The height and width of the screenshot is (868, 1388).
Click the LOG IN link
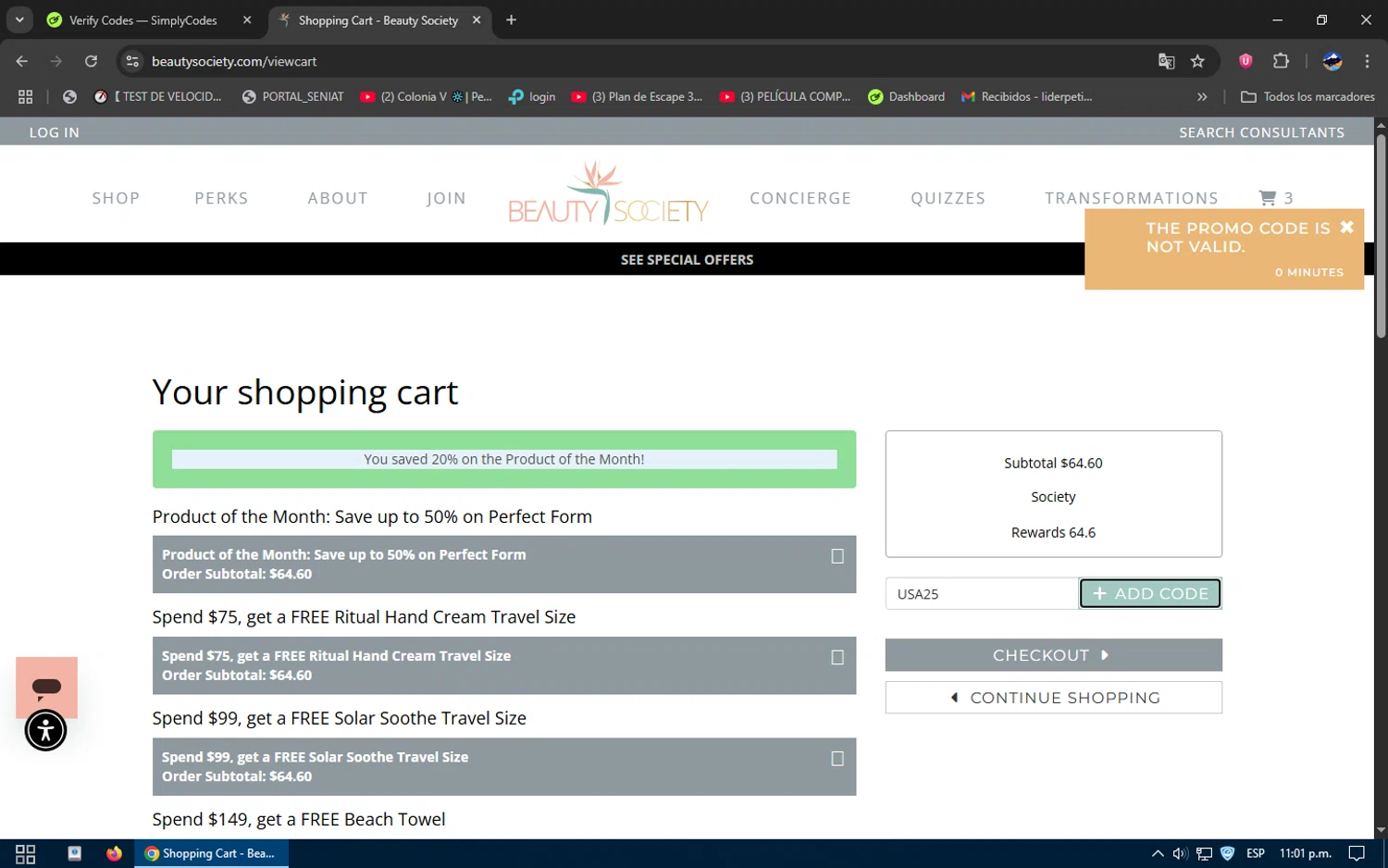point(55,132)
